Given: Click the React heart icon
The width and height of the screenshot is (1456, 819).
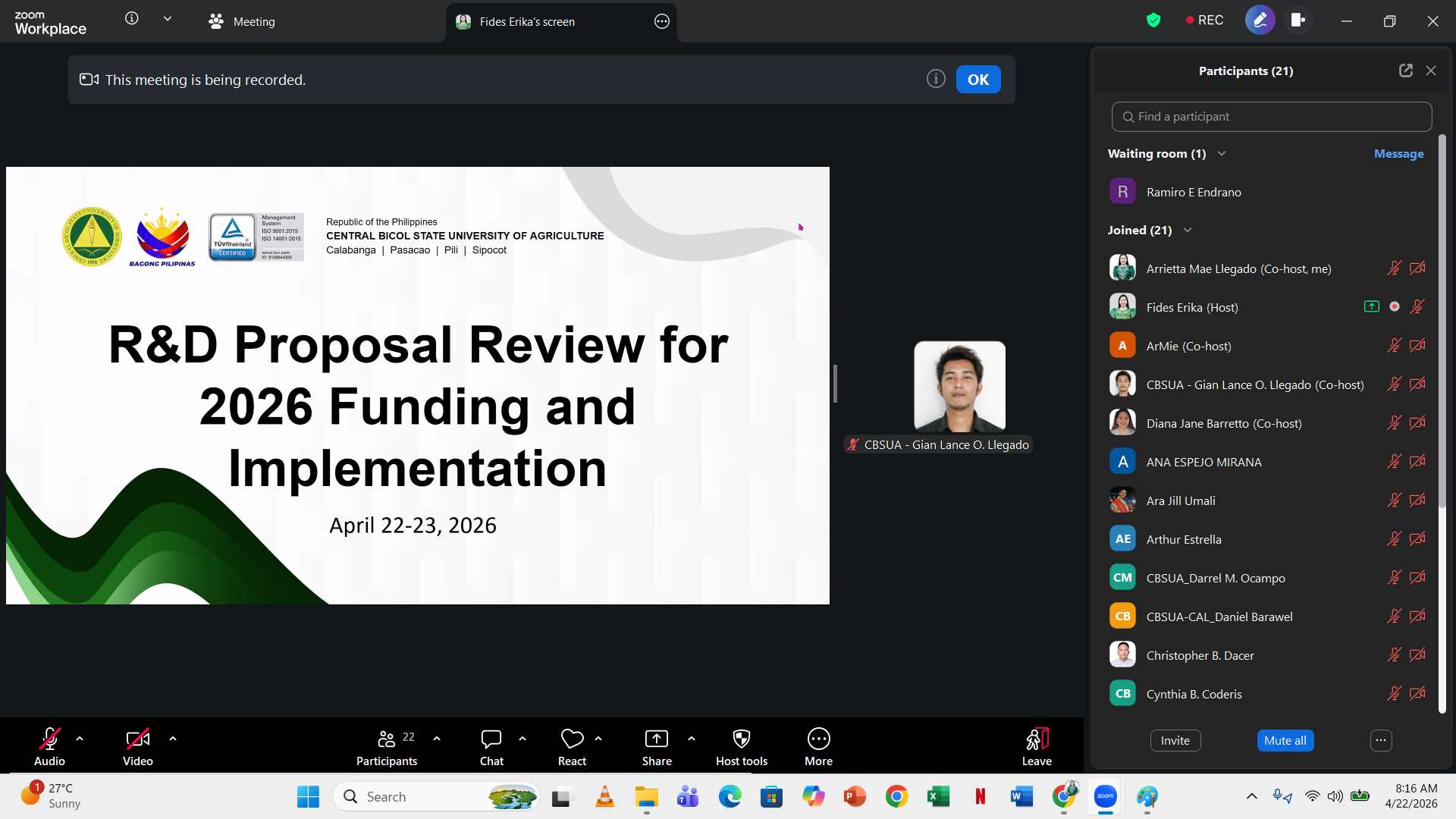Looking at the screenshot, I should click(x=572, y=739).
